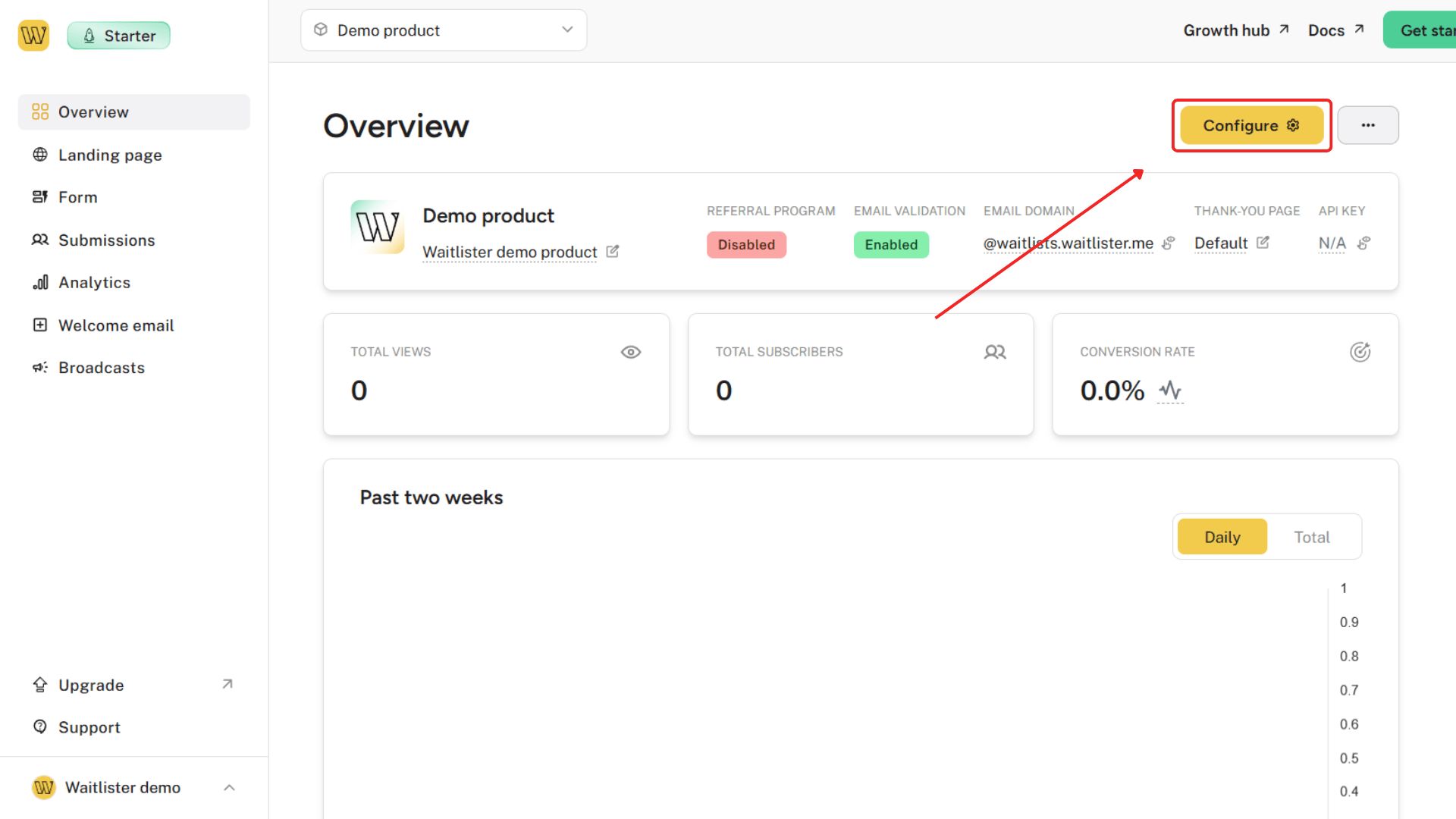Click the chevron in Demo product selector
Image resolution: width=1456 pixels, height=819 pixels.
567,30
